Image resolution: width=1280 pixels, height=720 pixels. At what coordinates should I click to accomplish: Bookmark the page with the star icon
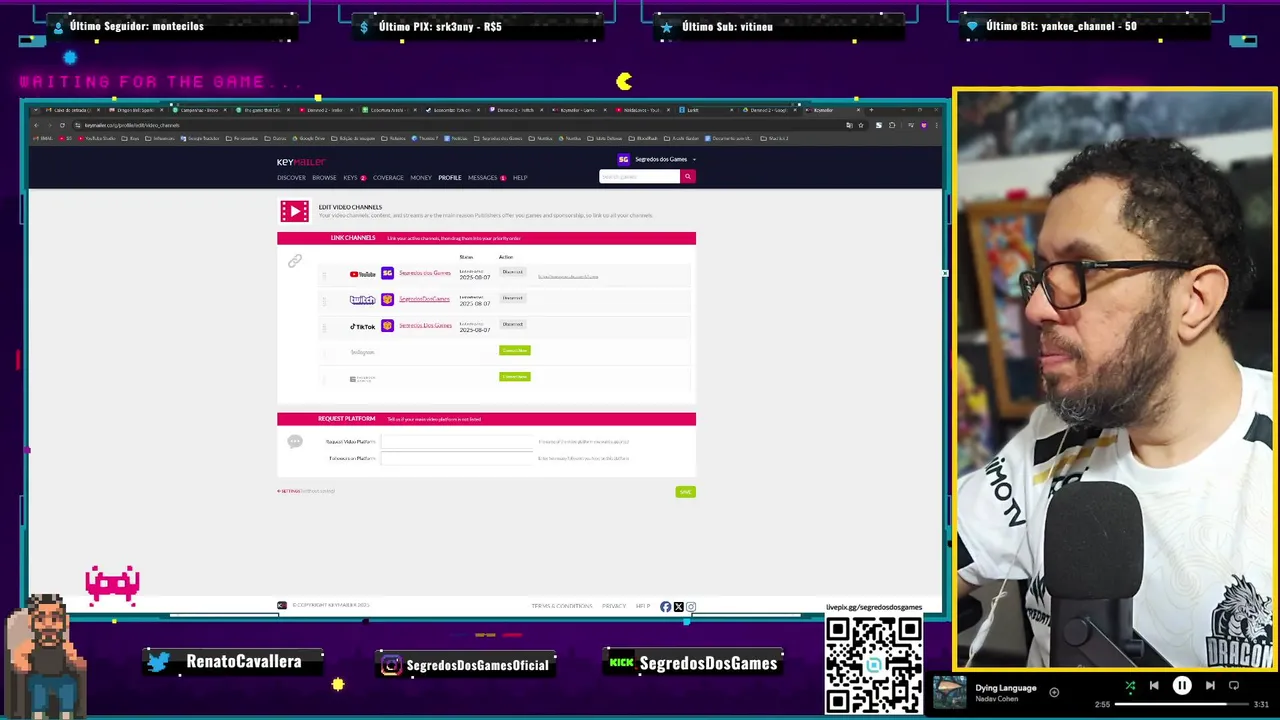tap(861, 125)
